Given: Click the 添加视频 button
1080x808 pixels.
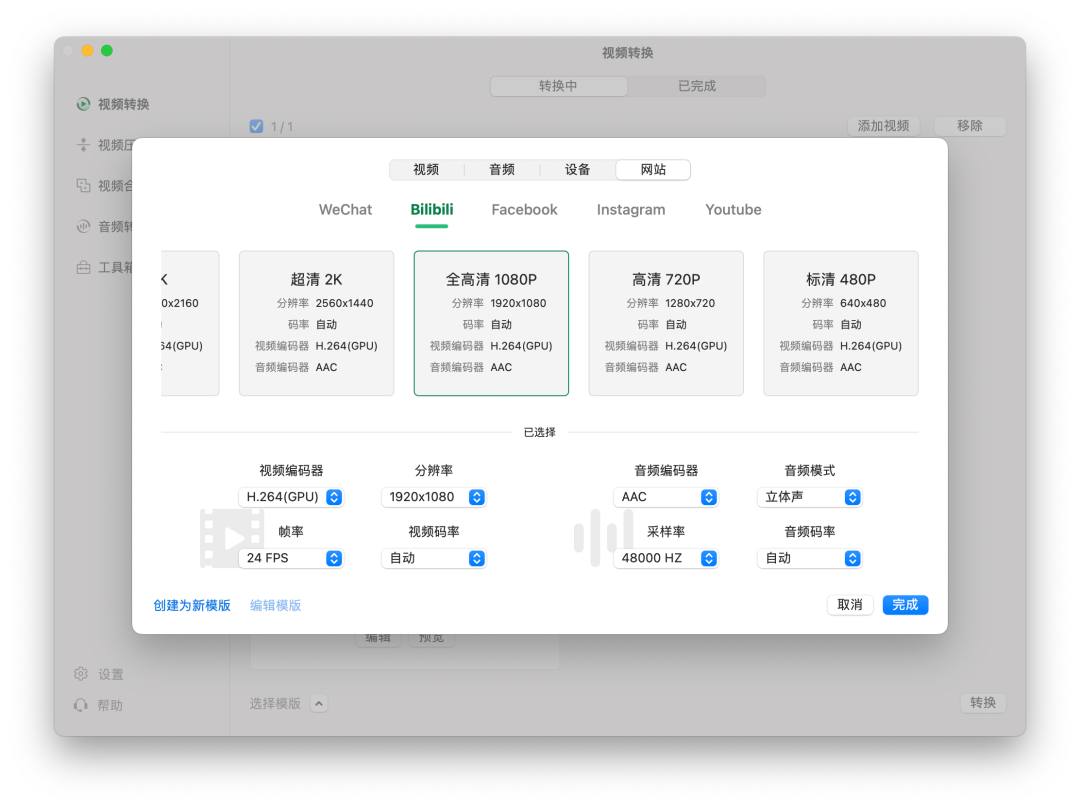Looking at the screenshot, I should coord(884,126).
